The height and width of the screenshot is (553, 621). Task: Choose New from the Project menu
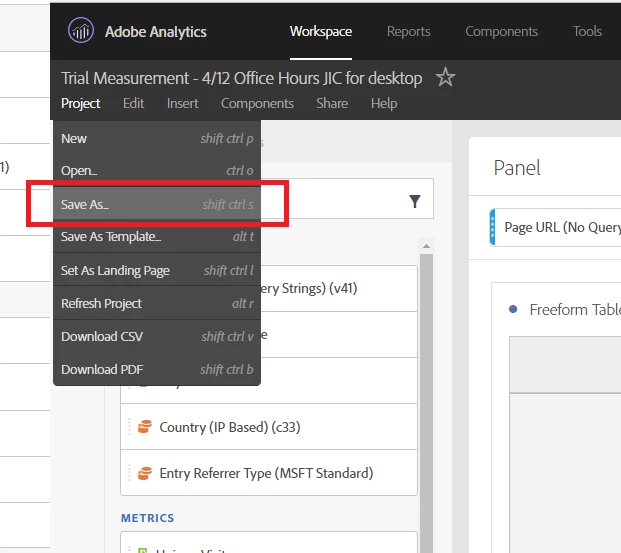point(157,139)
